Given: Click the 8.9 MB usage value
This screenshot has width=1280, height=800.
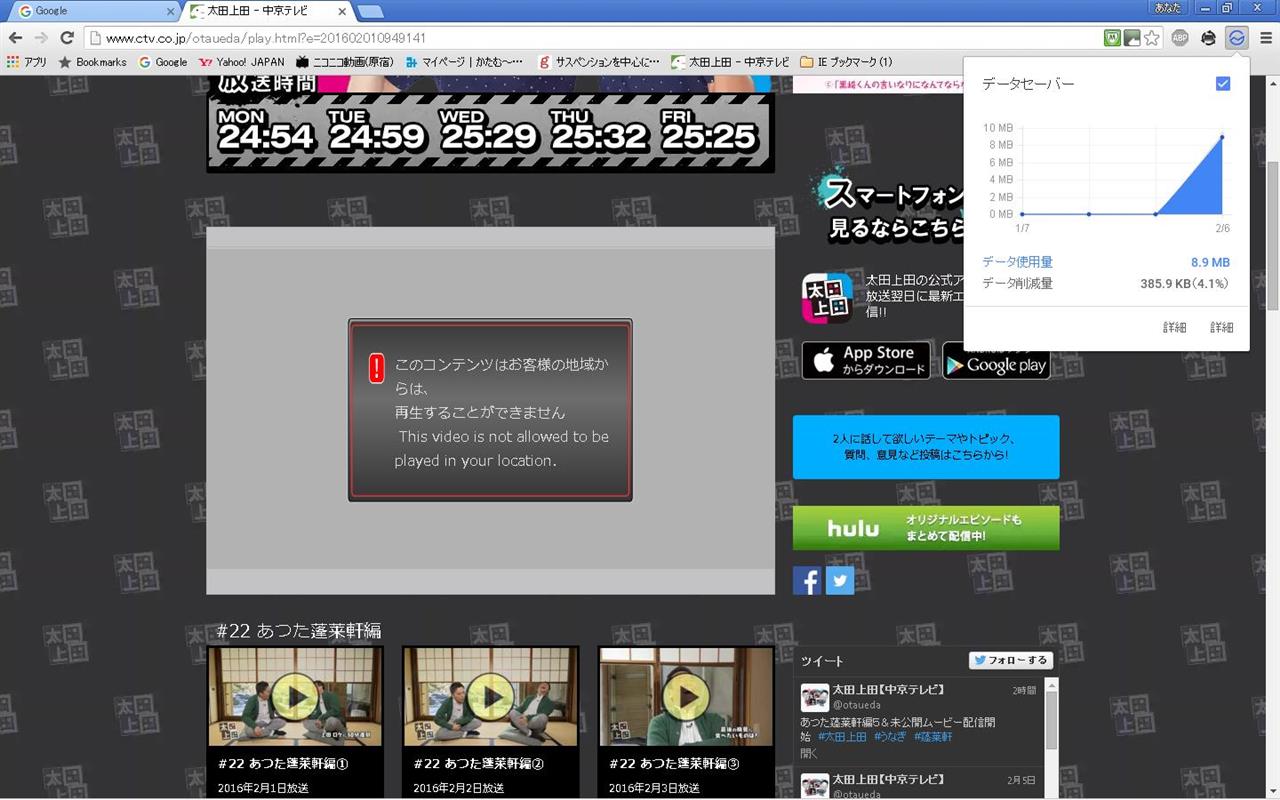Looking at the screenshot, I should coord(1210,262).
